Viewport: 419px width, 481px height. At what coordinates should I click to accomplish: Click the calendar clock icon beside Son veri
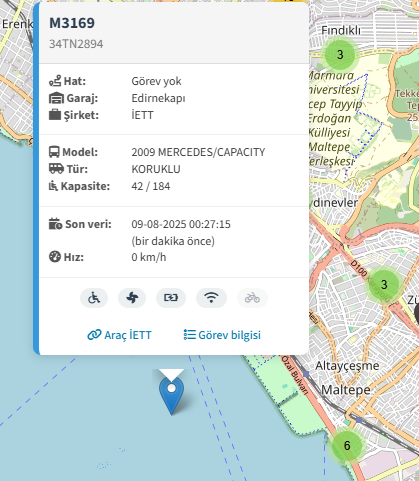[55, 224]
